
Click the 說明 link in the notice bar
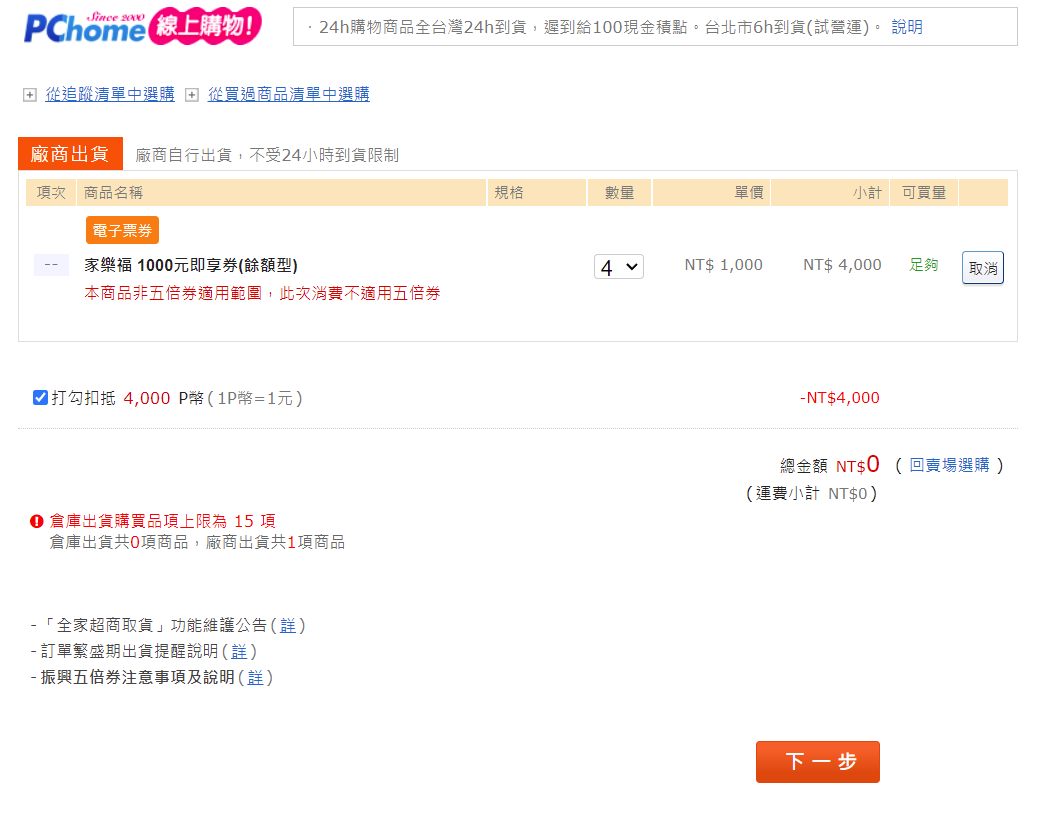tap(907, 27)
